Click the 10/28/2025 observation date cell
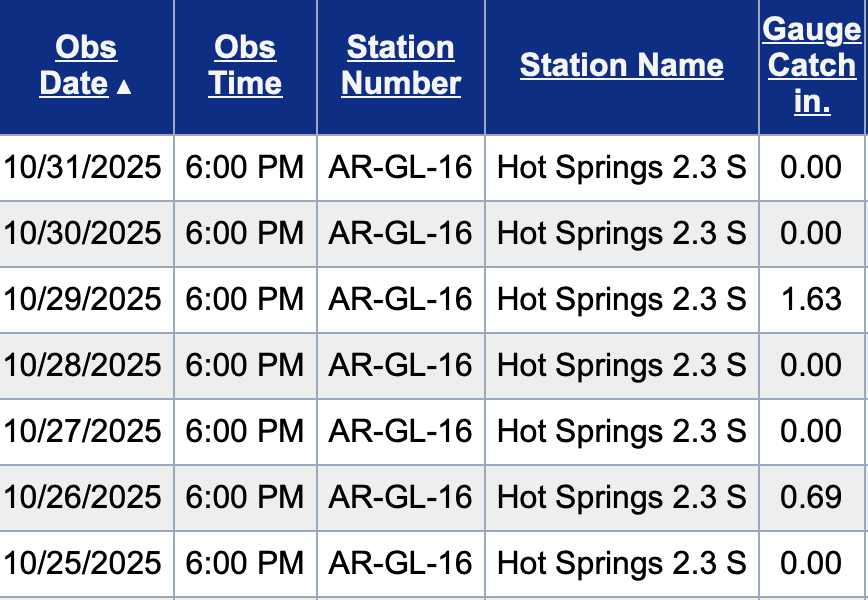The image size is (868, 600). coord(82,365)
